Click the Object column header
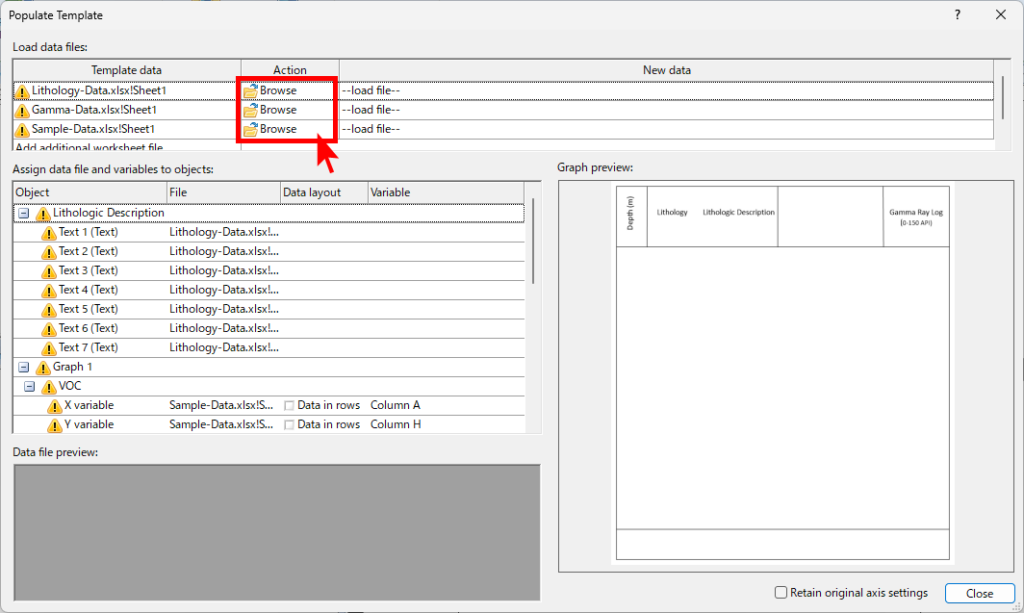1024x613 pixels. (x=89, y=192)
